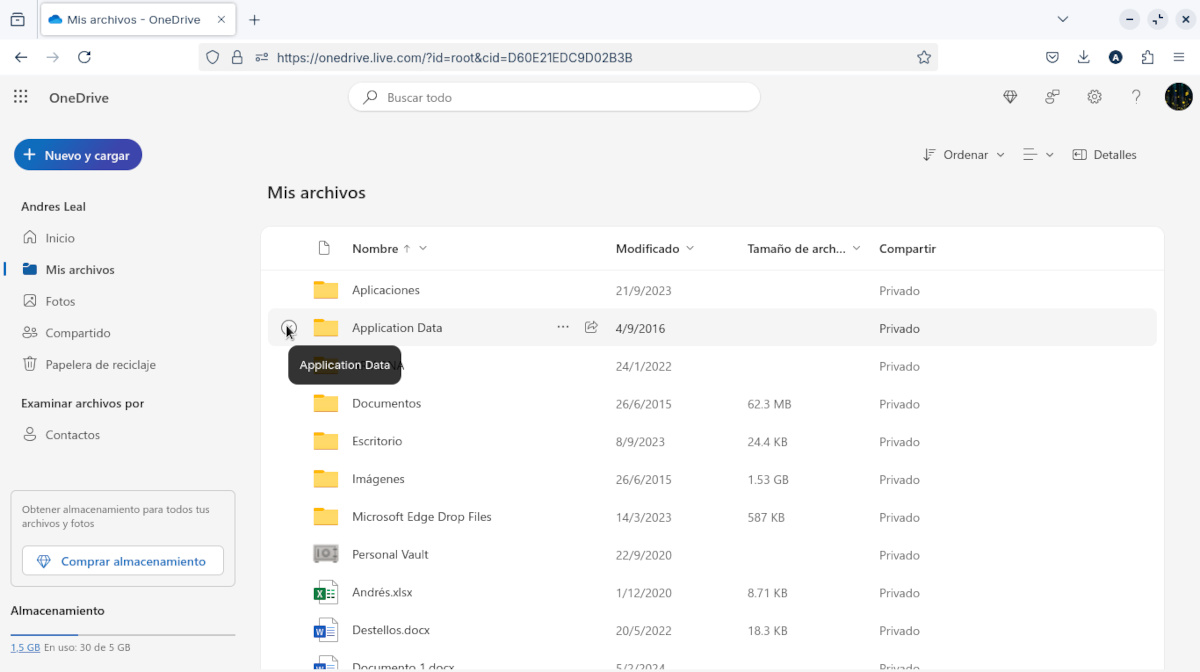
Task: Open the browser extensions puzzle icon
Action: [1147, 58]
